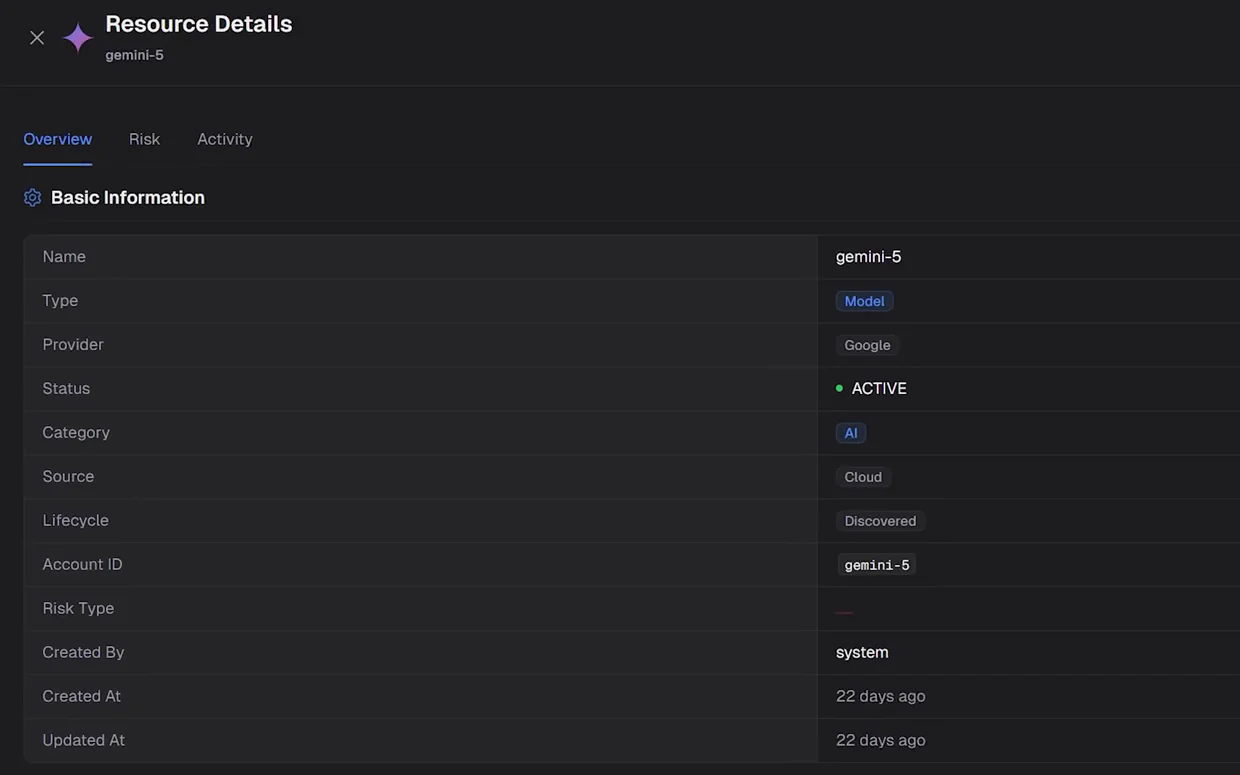Click the Type field label

pos(60,301)
